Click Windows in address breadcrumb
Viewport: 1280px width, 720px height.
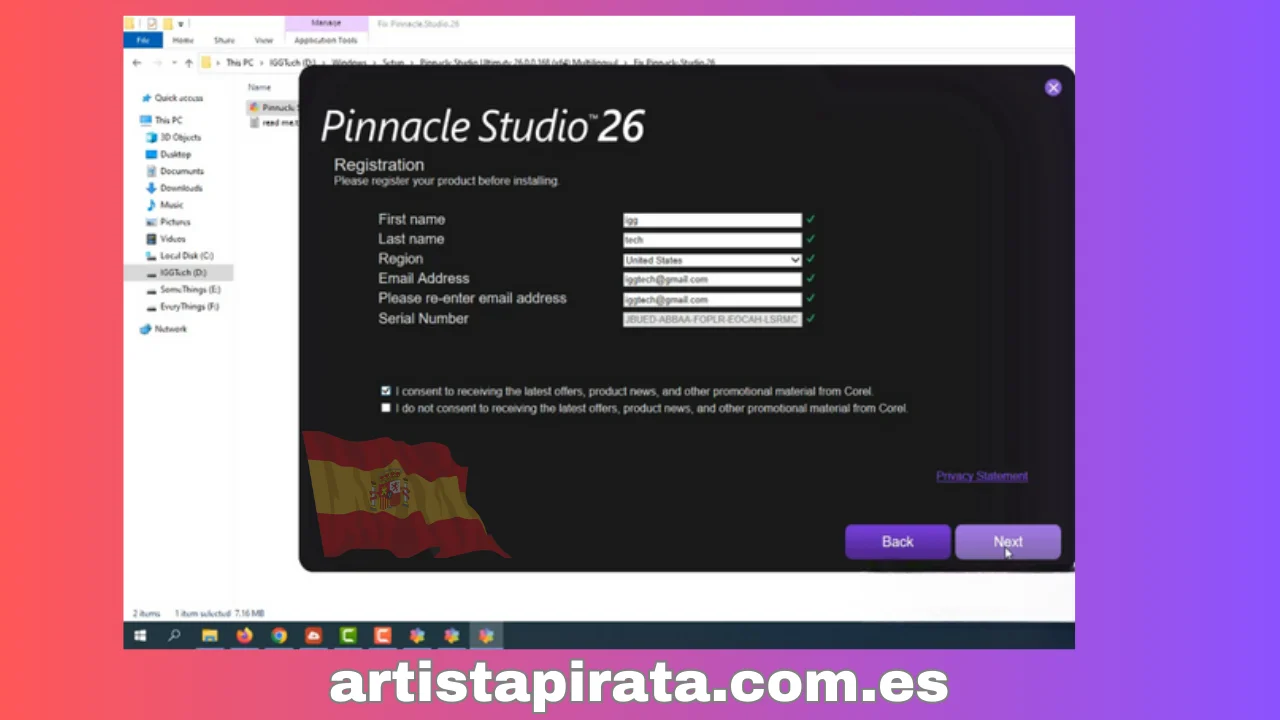tap(349, 62)
